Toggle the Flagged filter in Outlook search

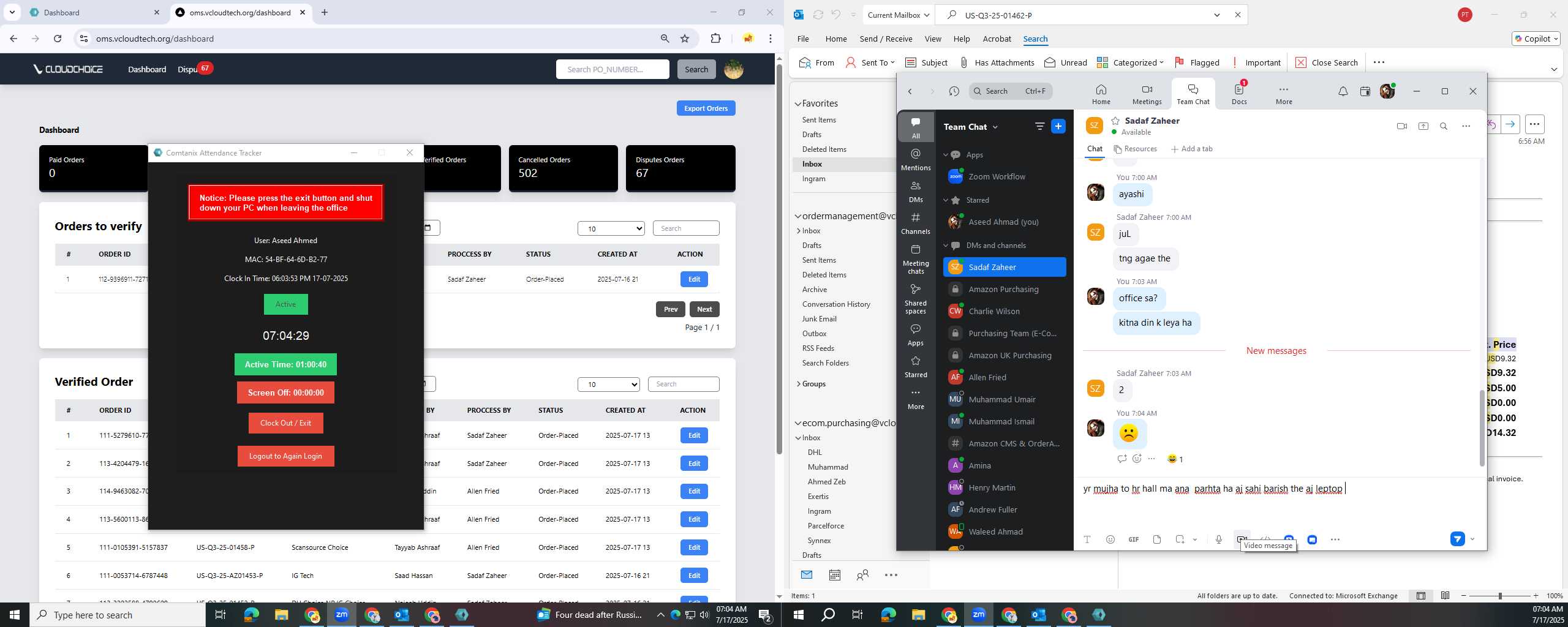(1197, 62)
